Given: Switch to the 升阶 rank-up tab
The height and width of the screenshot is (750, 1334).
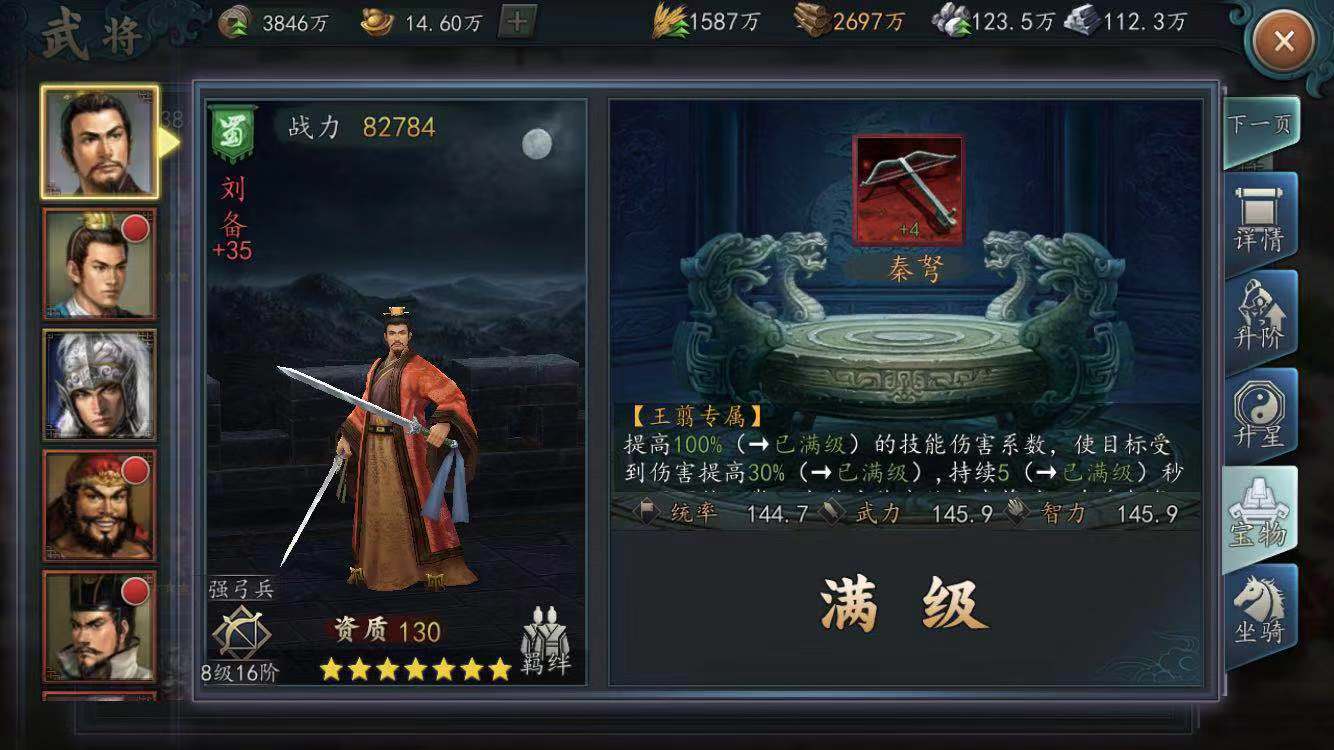Looking at the screenshot, I should pos(1259,315).
